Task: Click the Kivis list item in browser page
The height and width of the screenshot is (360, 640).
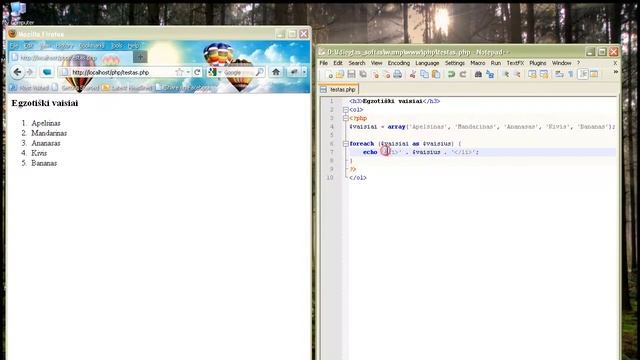Action: click(39, 153)
